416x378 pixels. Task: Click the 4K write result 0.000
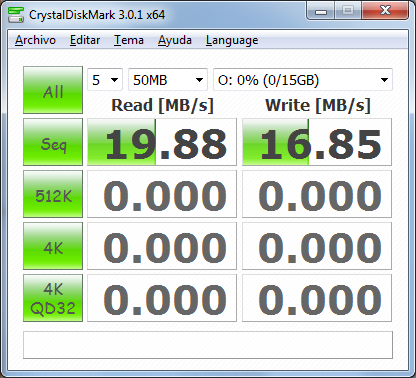pos(317,246)
